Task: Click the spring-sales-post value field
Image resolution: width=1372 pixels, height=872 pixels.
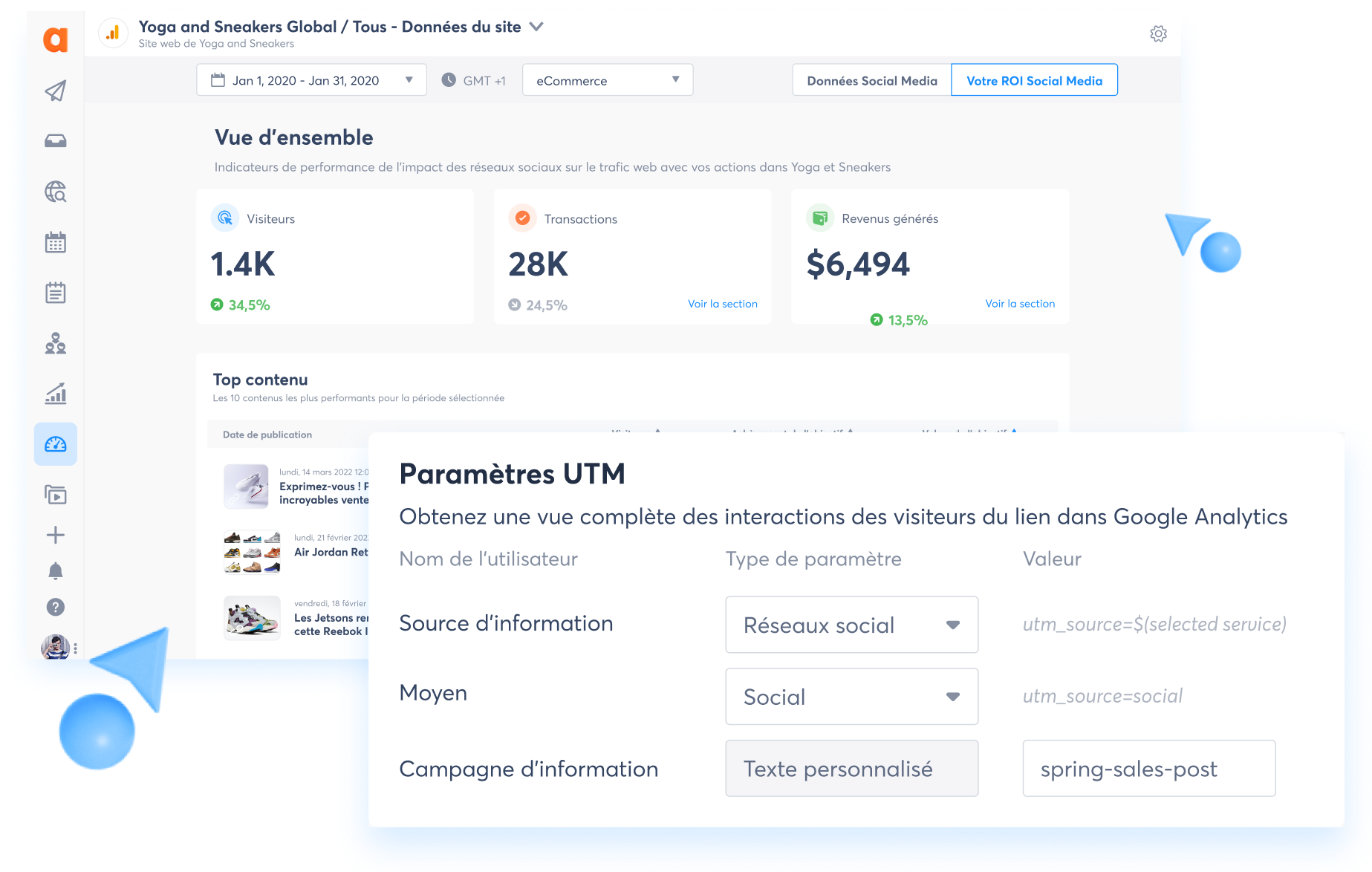Action: [x=1148, y=769]
